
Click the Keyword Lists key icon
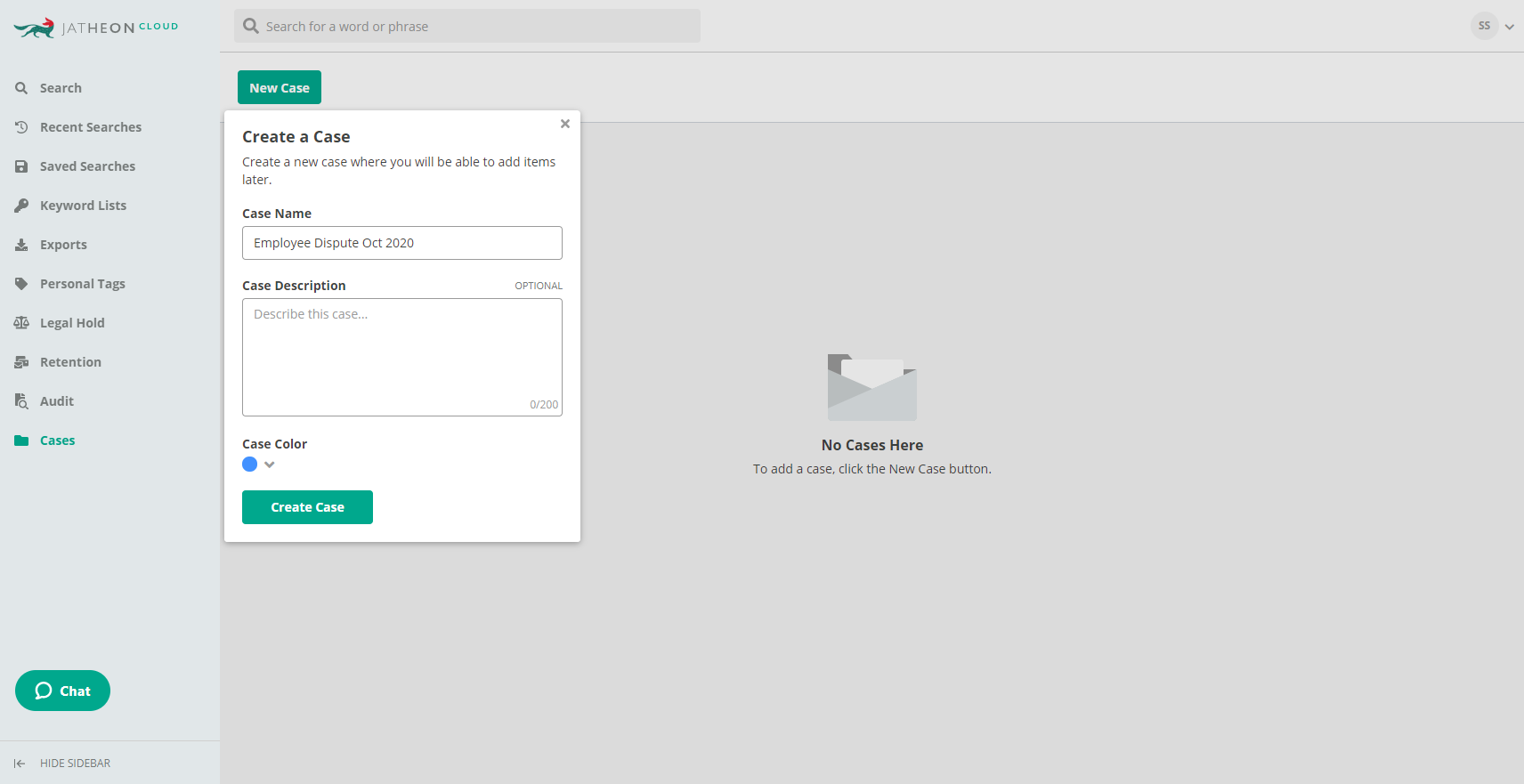(21, 206)
